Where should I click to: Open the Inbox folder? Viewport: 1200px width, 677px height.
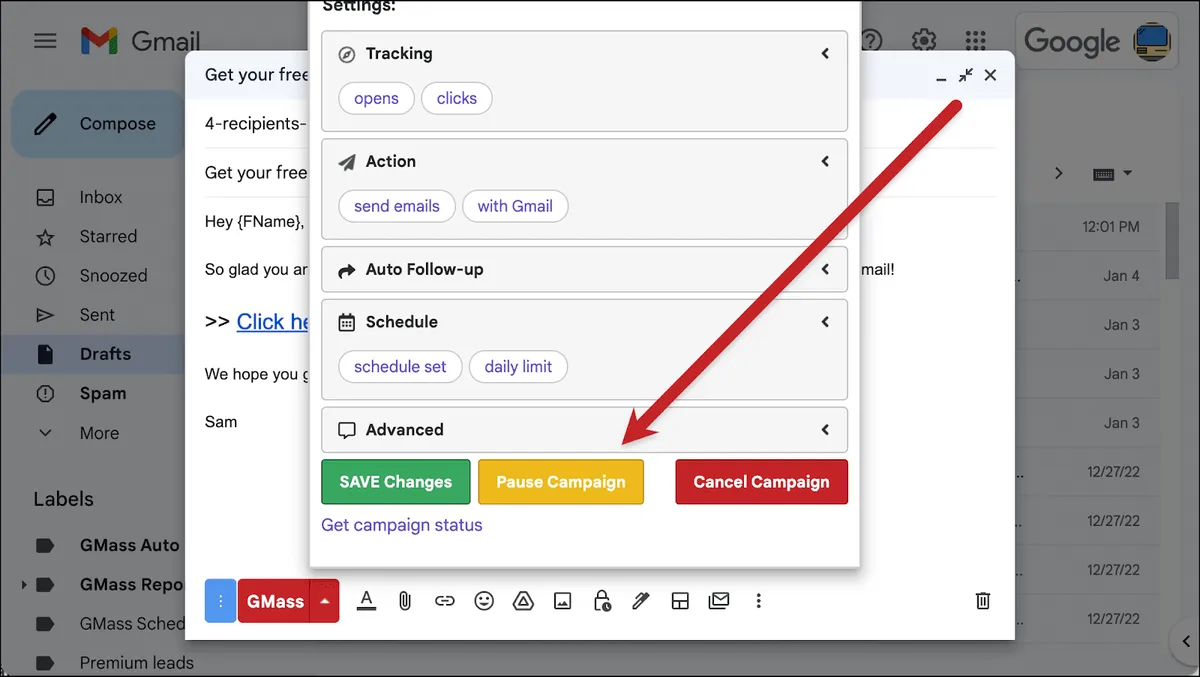(101, 197)
